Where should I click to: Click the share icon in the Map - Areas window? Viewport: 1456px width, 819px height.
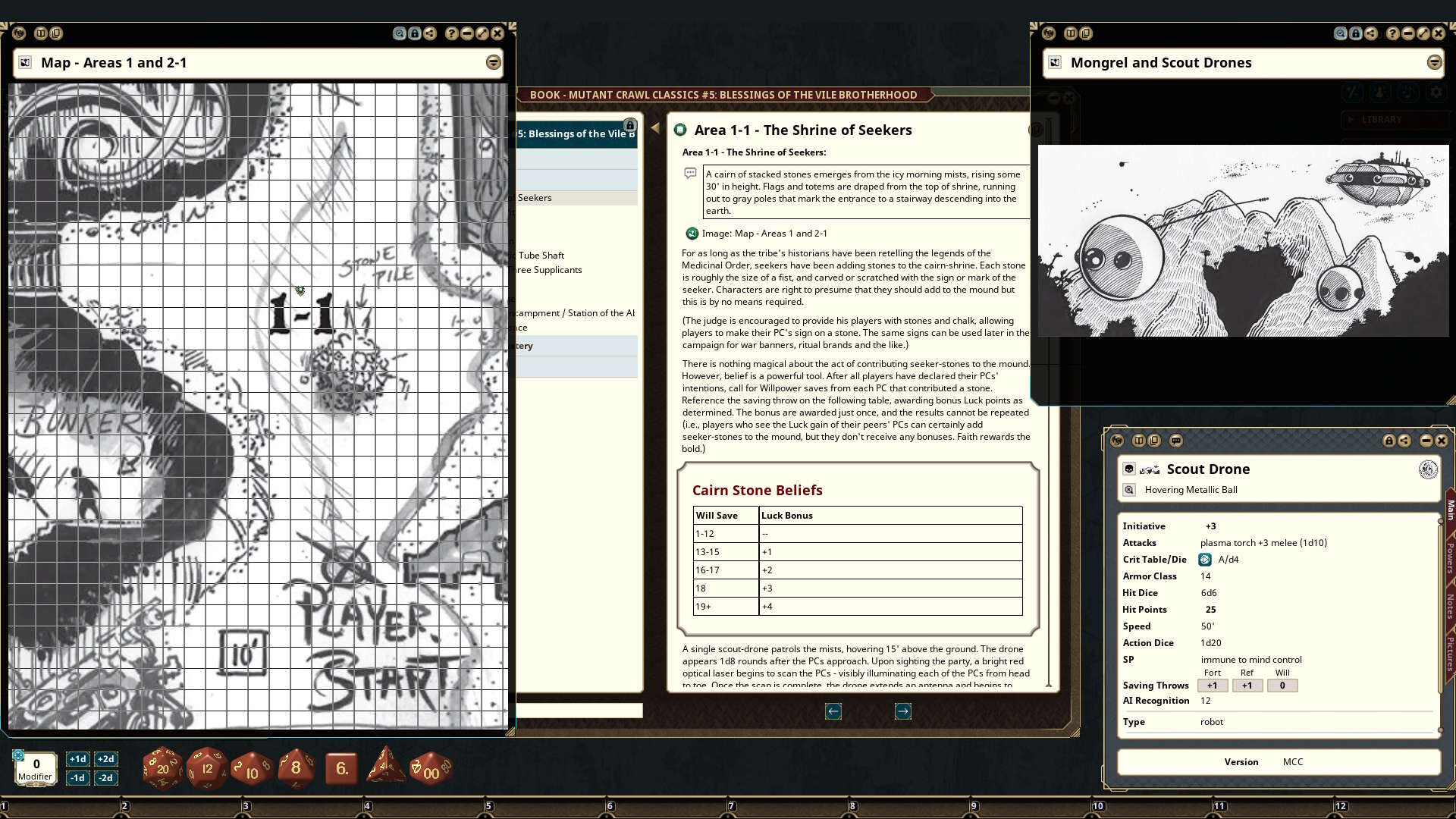(430, 33)
